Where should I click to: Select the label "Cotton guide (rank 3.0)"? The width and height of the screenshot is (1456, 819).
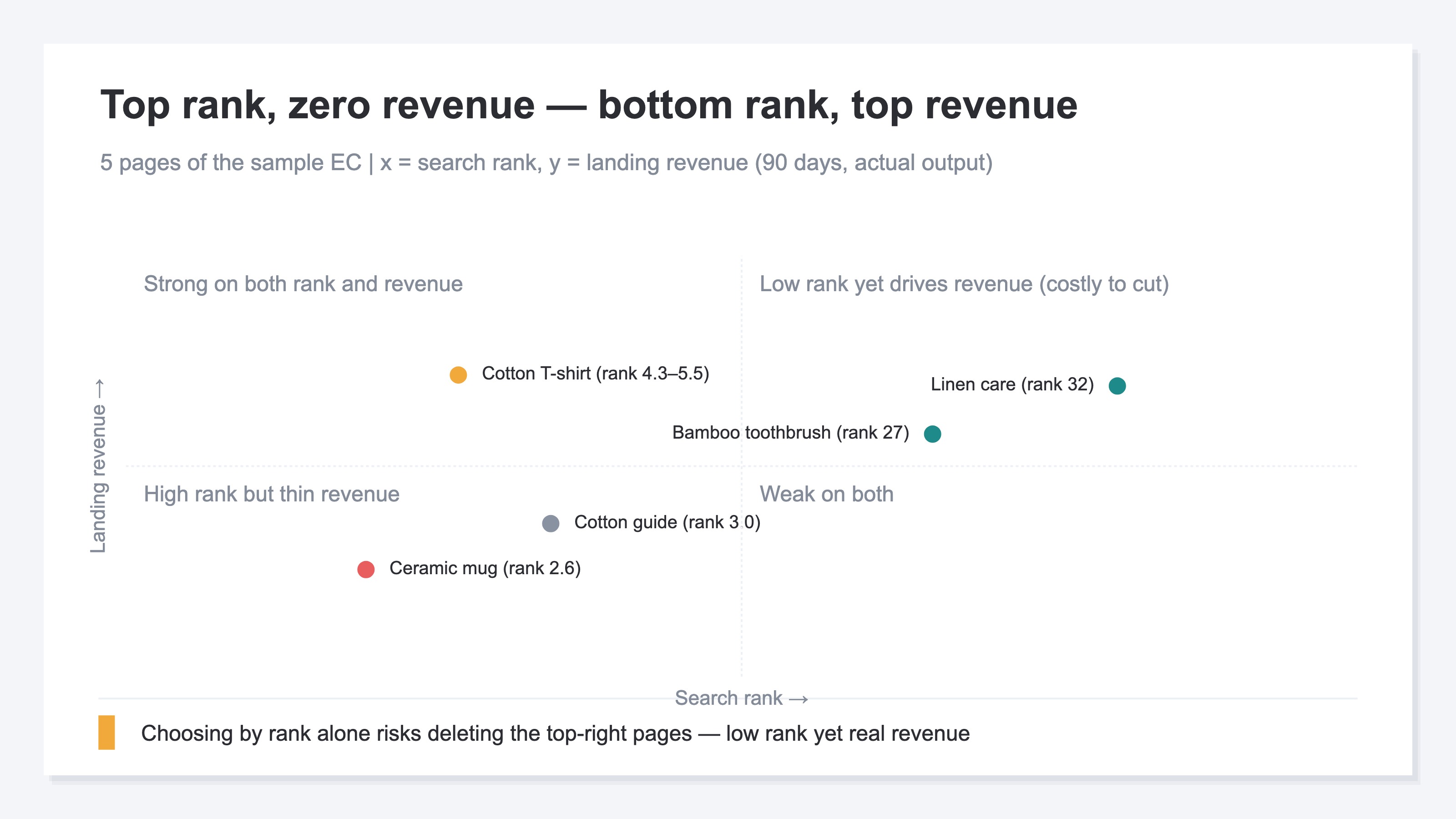tap(667, 522)
